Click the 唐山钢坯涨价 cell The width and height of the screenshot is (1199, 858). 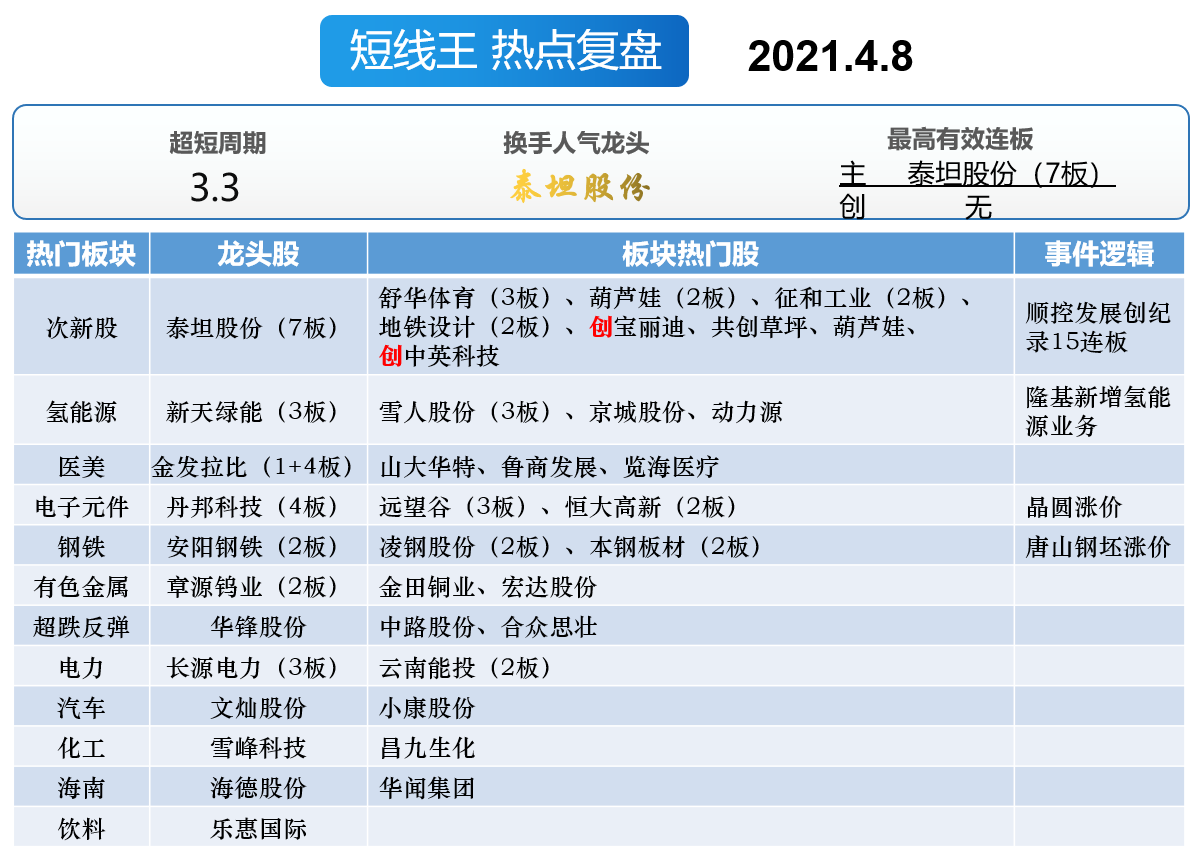1099,546
